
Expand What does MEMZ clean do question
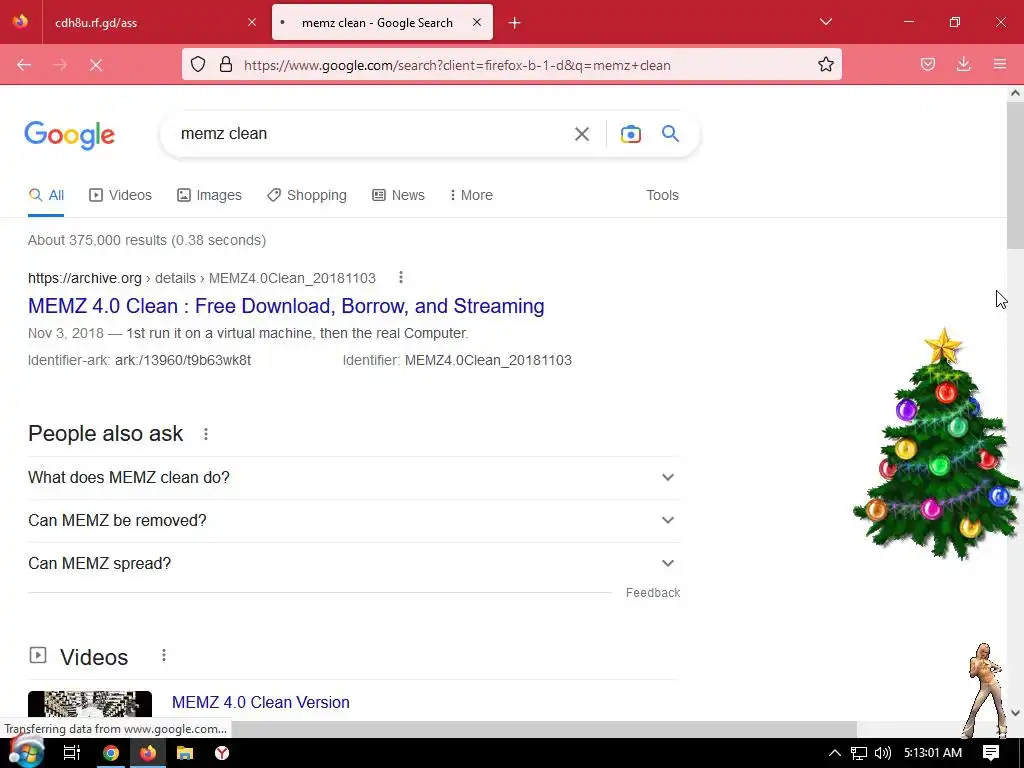354,477
